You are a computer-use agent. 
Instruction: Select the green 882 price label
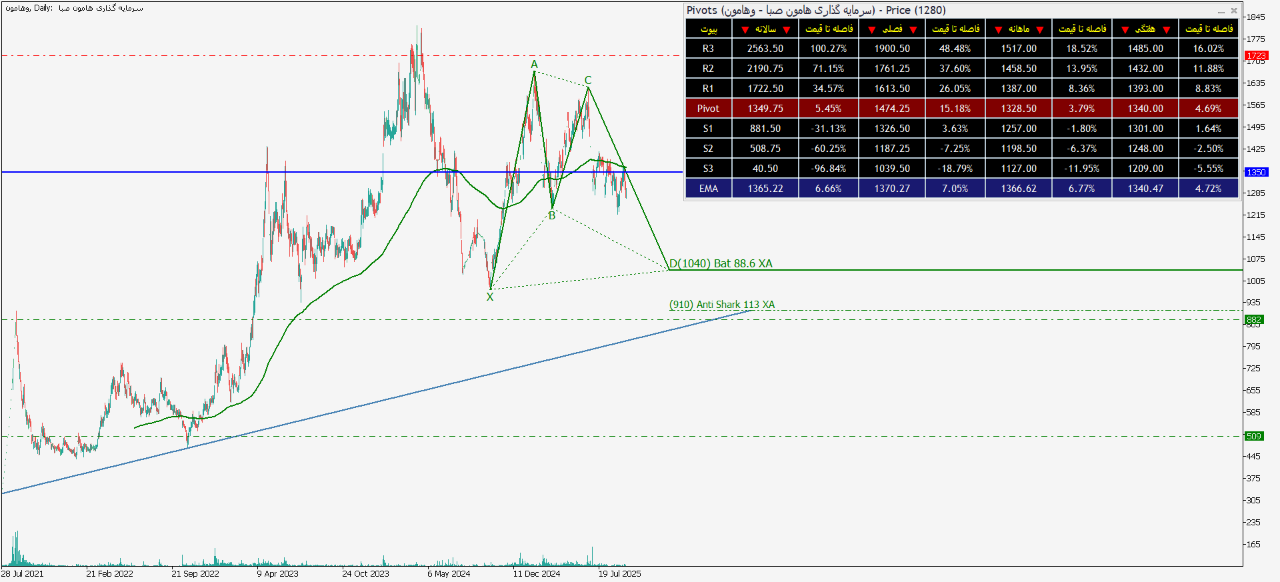(1254, 319)
